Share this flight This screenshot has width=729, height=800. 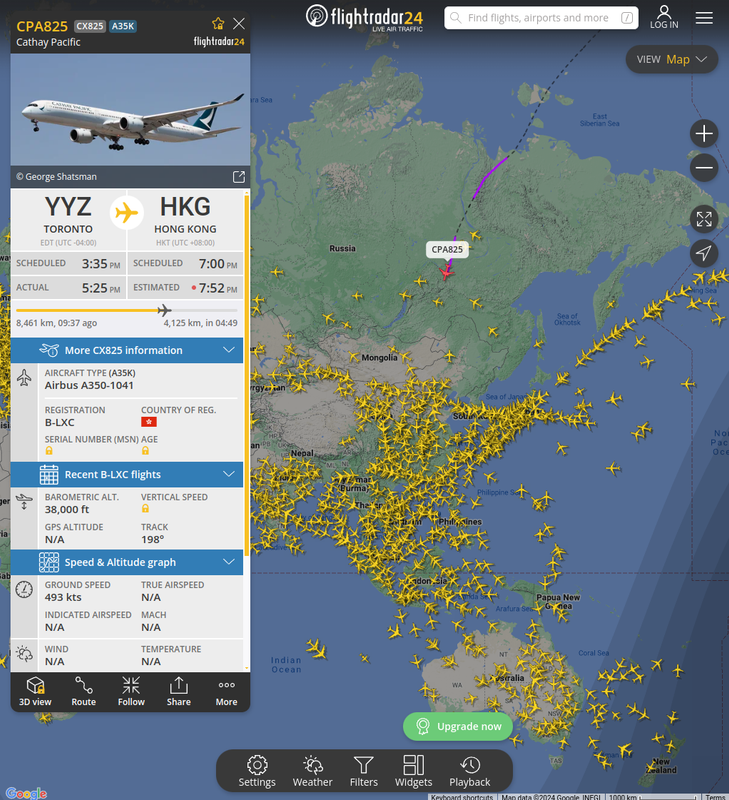tap(179, 691)
